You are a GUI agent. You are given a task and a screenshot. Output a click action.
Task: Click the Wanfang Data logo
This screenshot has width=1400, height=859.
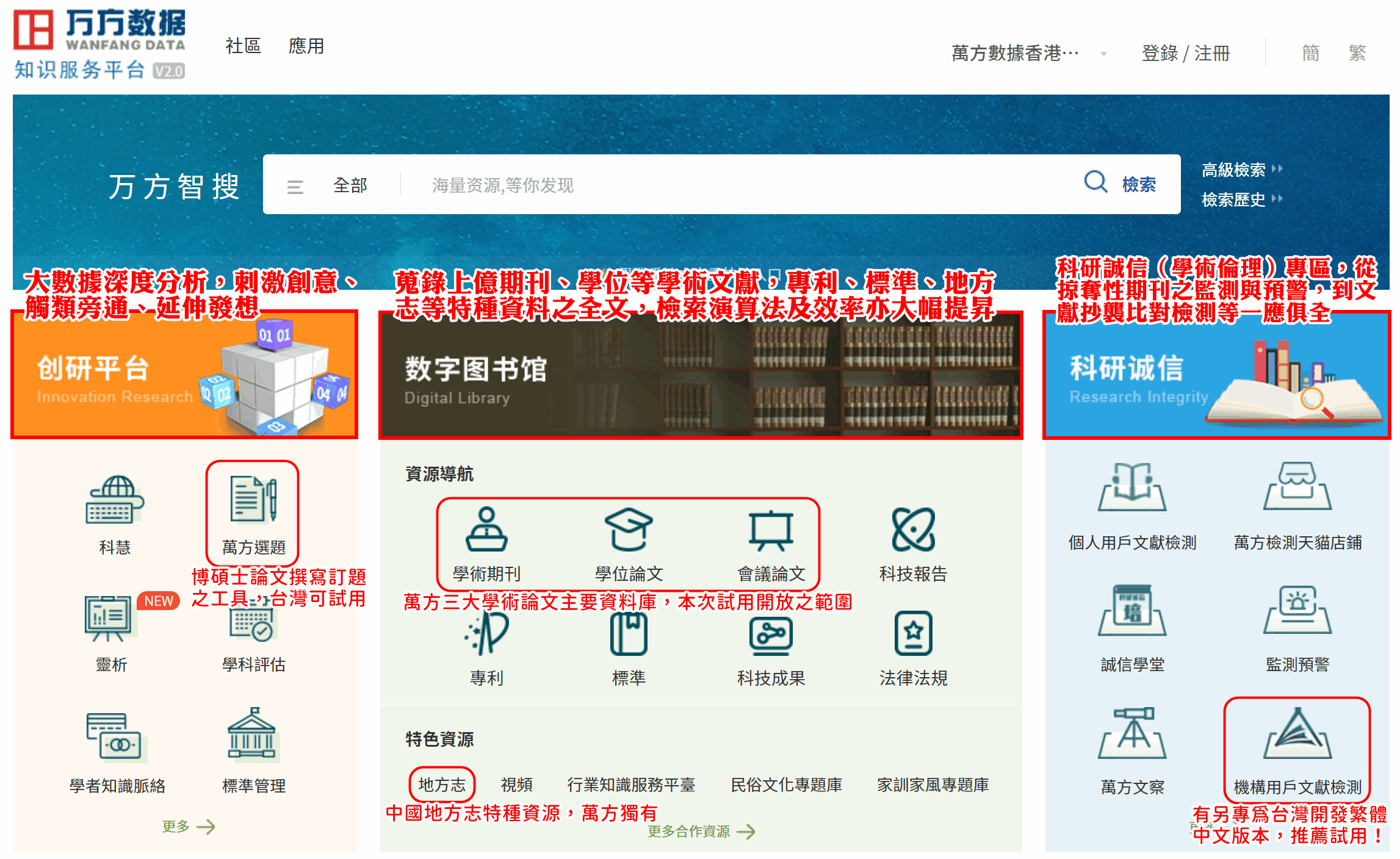(99, 45)
